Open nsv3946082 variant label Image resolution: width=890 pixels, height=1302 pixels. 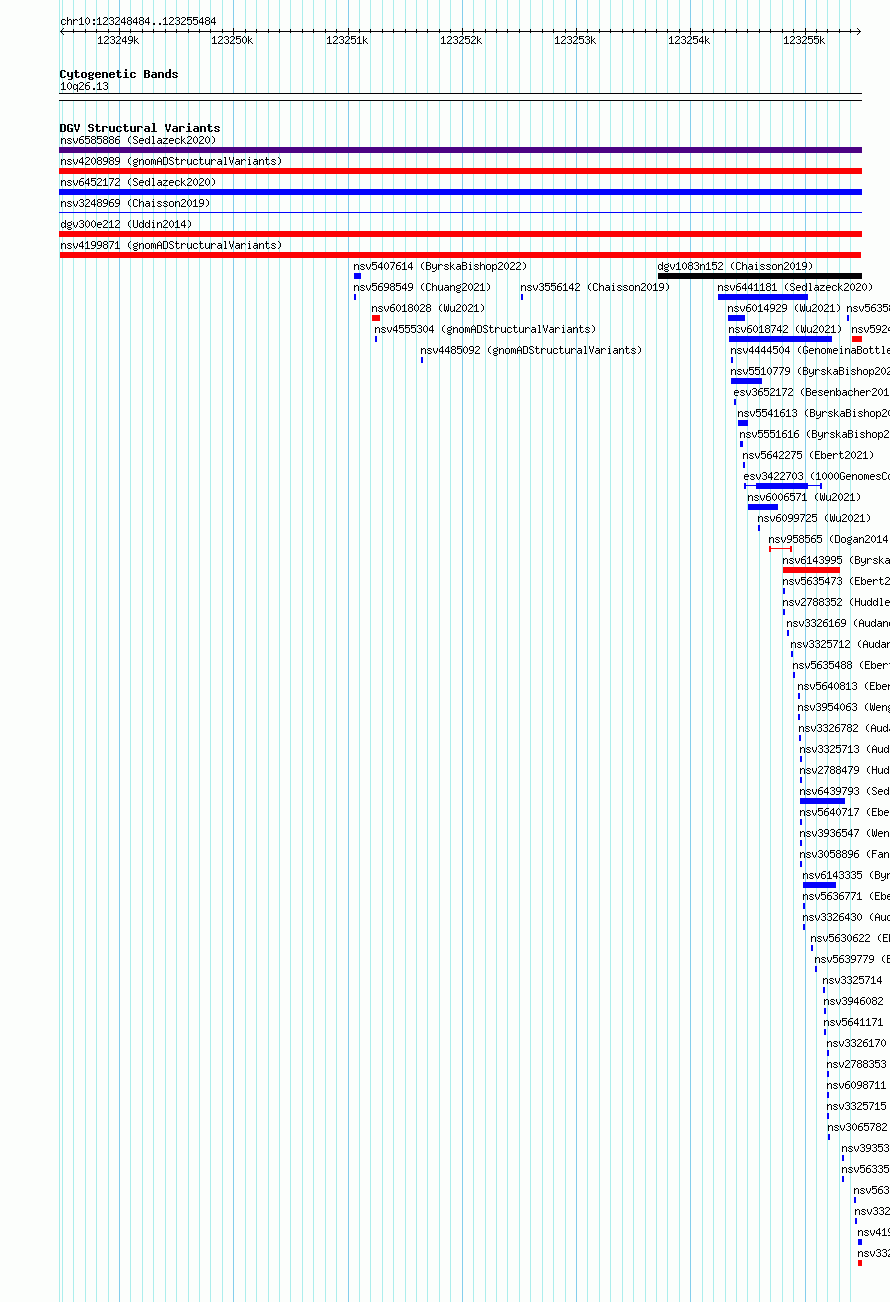(x=854, y=1001)
